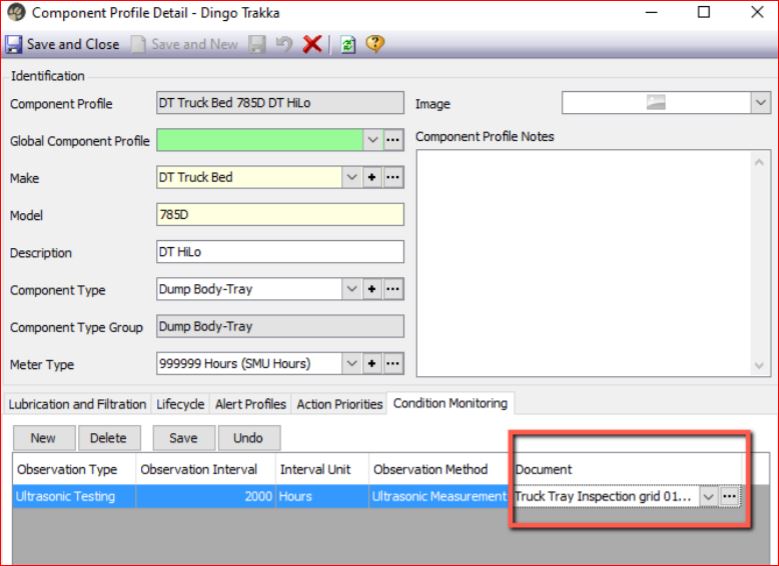Image resolution: width=779 pixels, height=566 pixels.
Task: Add new Meter Type with plus icon
Action: (373, 364)
